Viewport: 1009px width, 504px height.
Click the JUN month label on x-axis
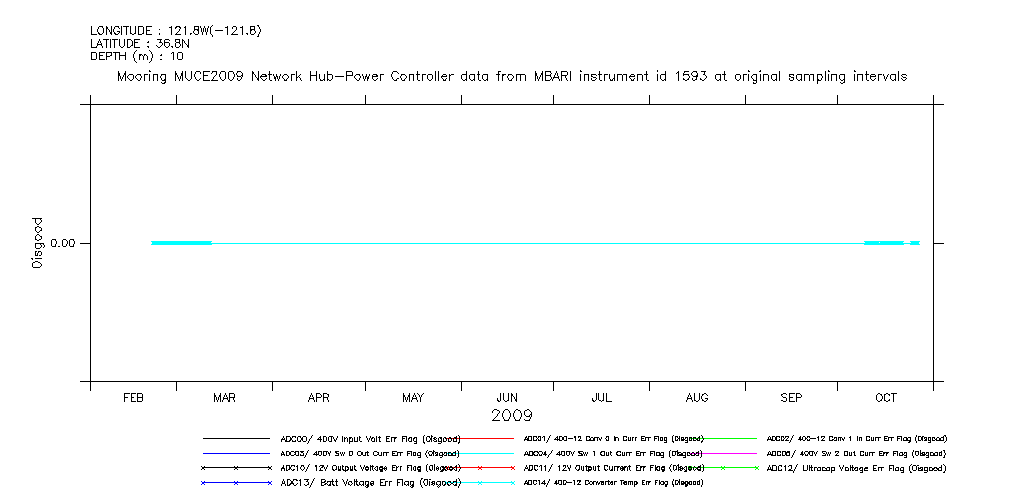tap(507, 398)
